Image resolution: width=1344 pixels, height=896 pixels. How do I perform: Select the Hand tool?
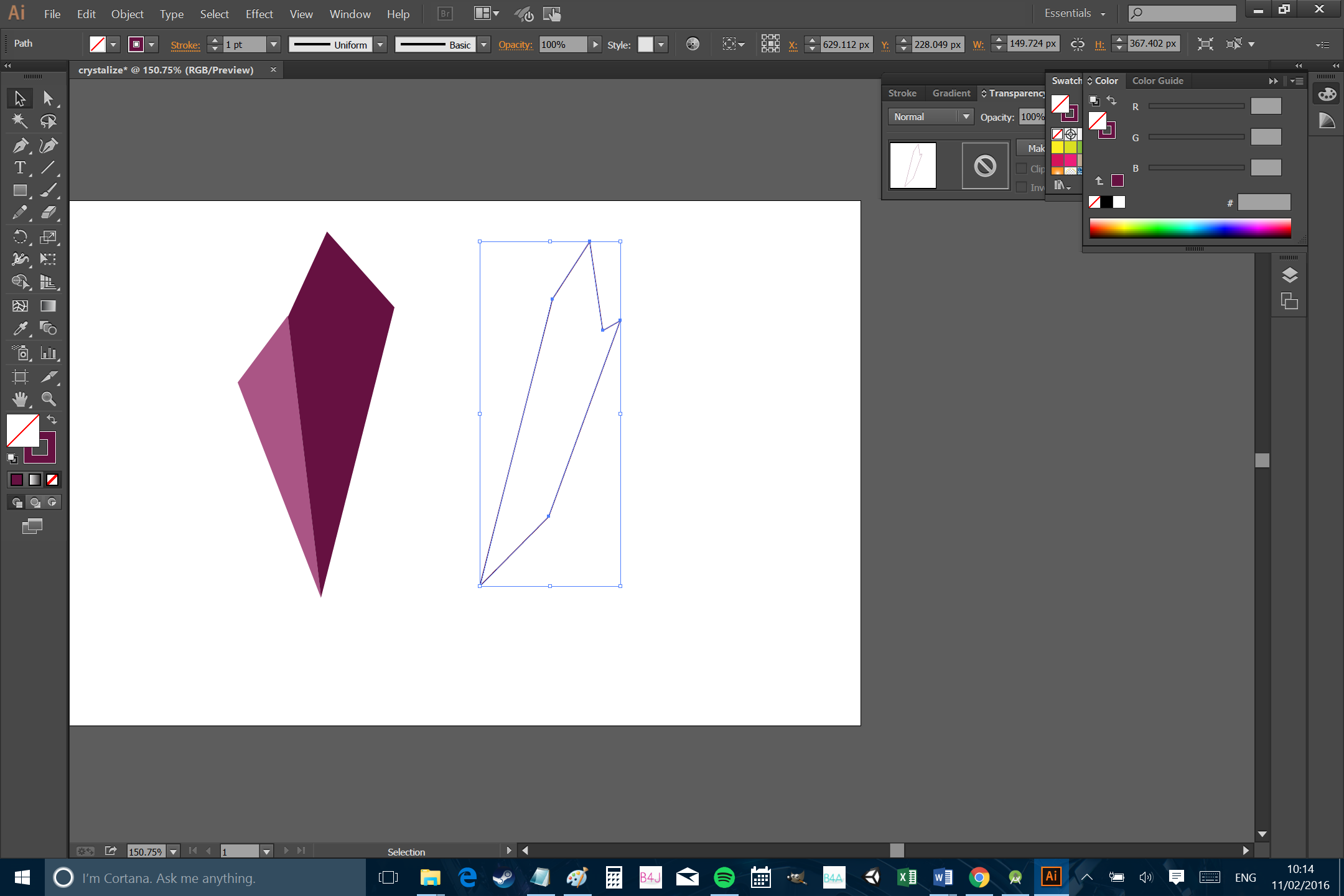click(20, 399)
